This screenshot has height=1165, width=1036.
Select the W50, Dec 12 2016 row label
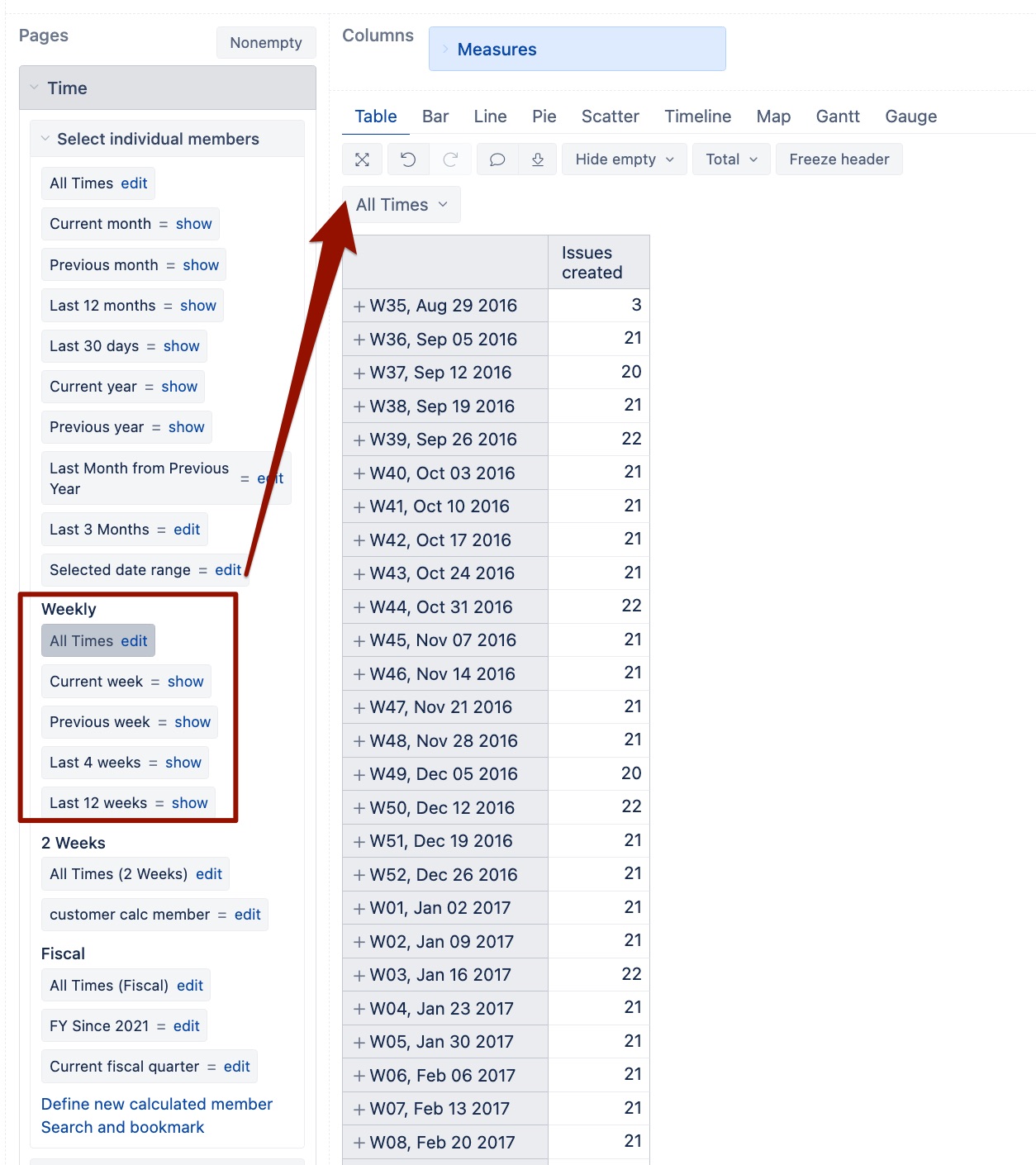tap(442, 808)
